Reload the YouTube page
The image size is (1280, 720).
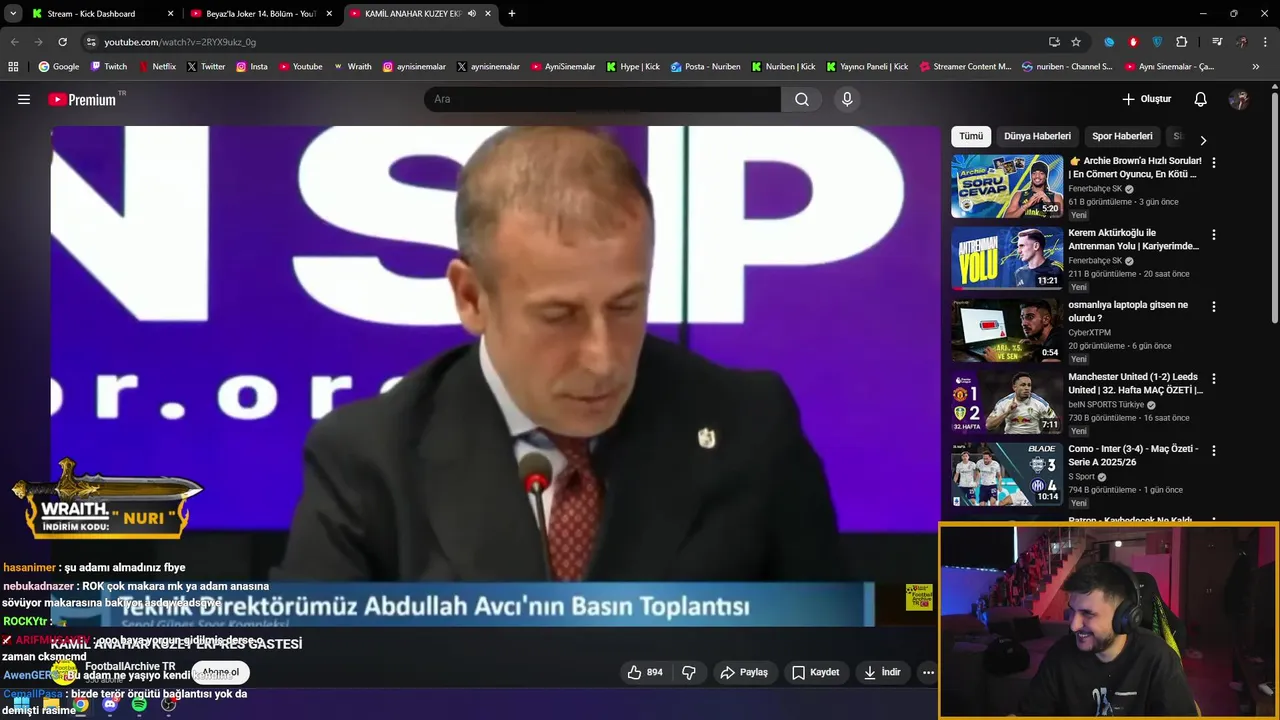pyautogui.click(x=62, y=42)
